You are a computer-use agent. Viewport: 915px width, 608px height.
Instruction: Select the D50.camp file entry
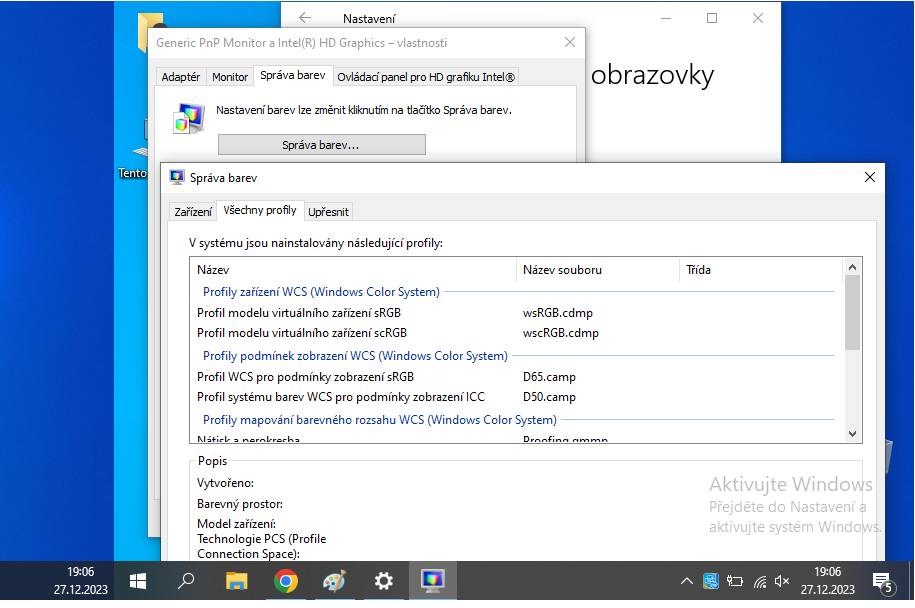[549, 397]
